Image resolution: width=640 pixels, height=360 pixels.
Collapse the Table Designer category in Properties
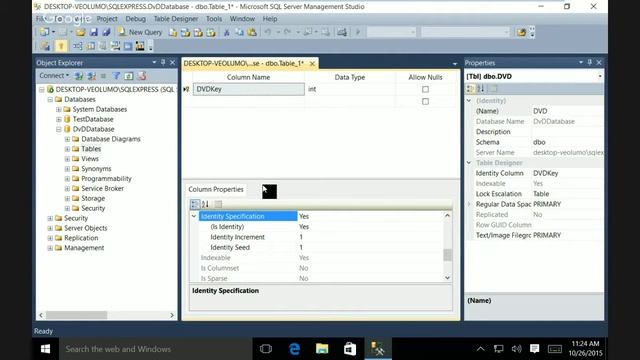(469, 162)
